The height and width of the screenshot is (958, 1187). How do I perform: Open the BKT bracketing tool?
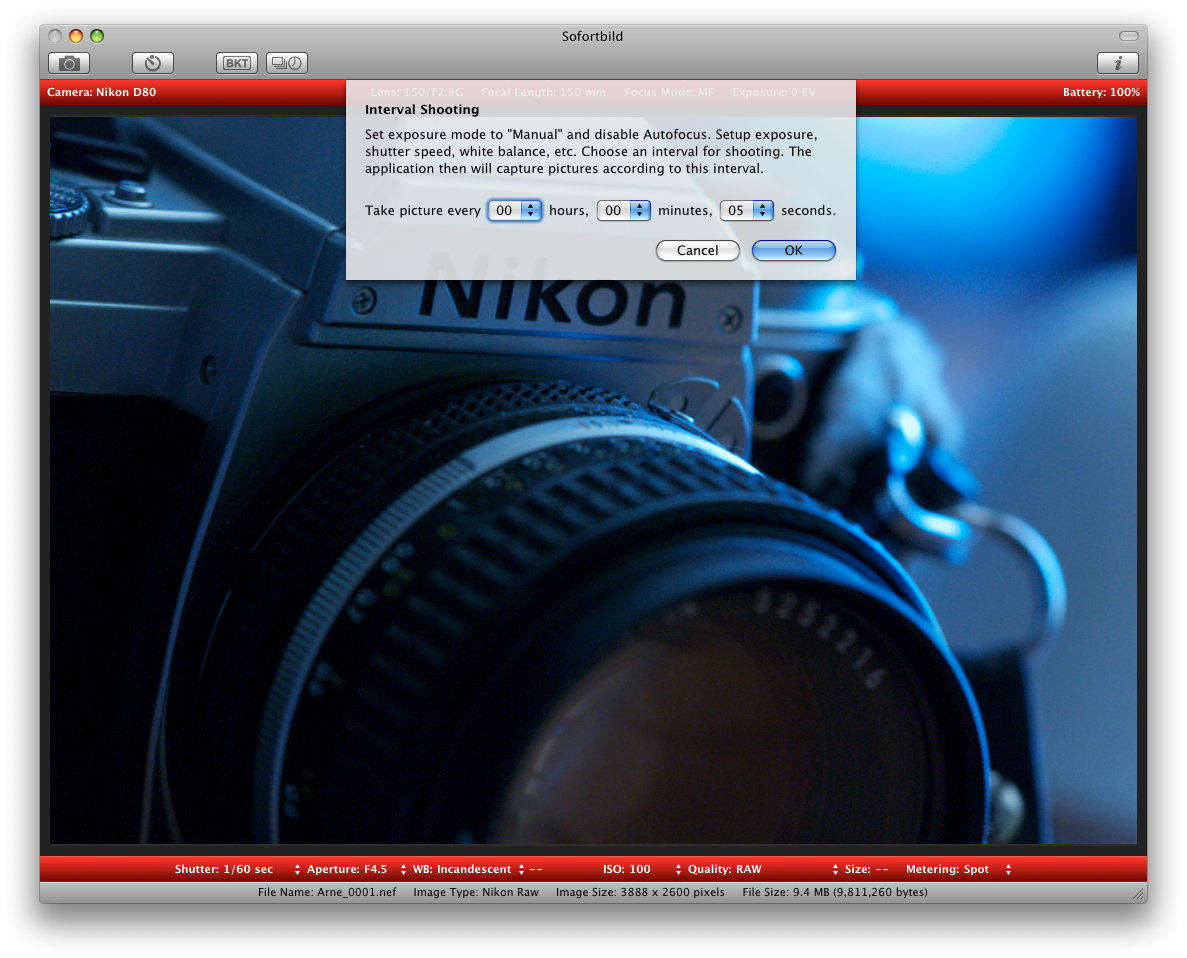coord(236,63)
